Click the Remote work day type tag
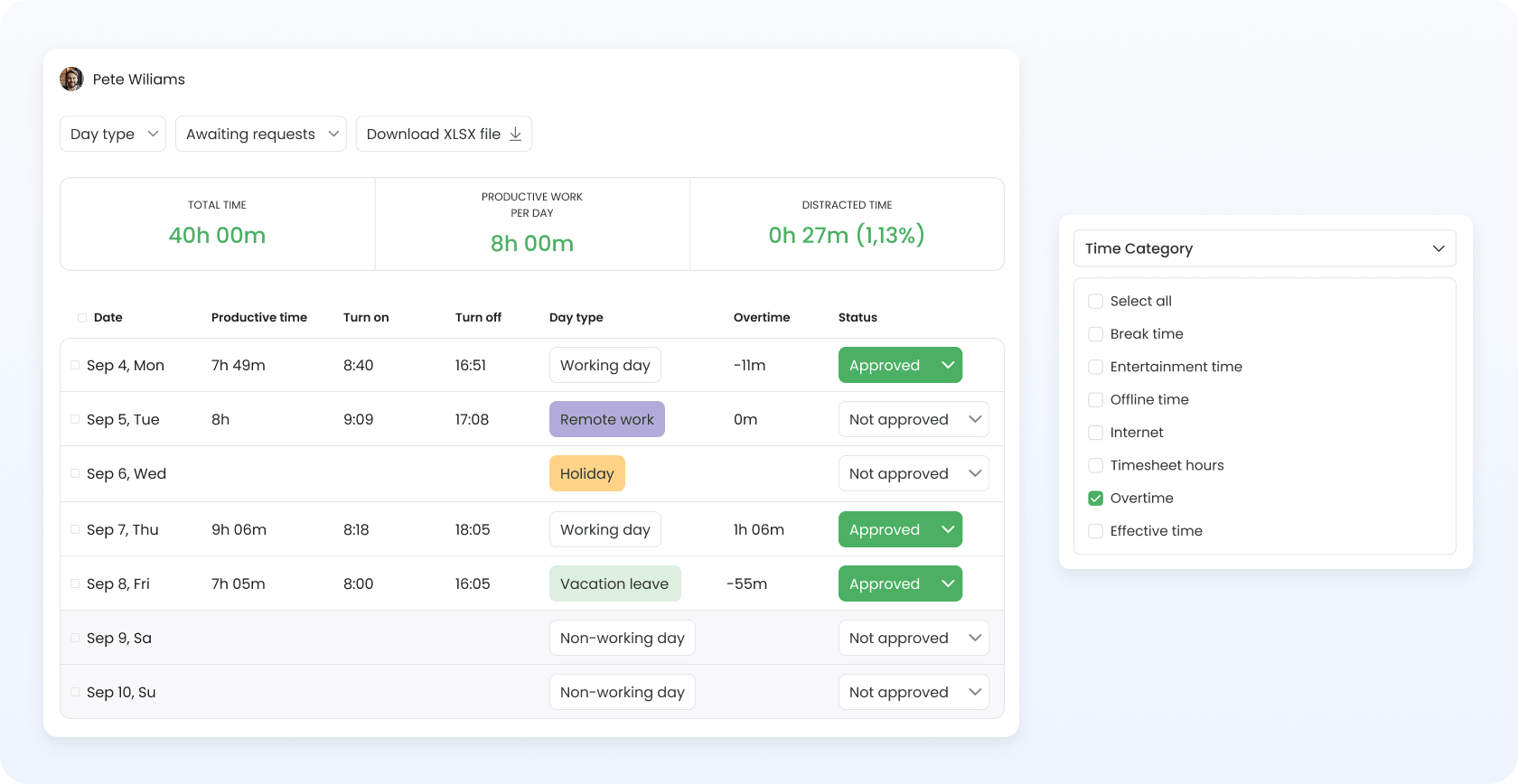1518x784 pixels. coord(607,419)
